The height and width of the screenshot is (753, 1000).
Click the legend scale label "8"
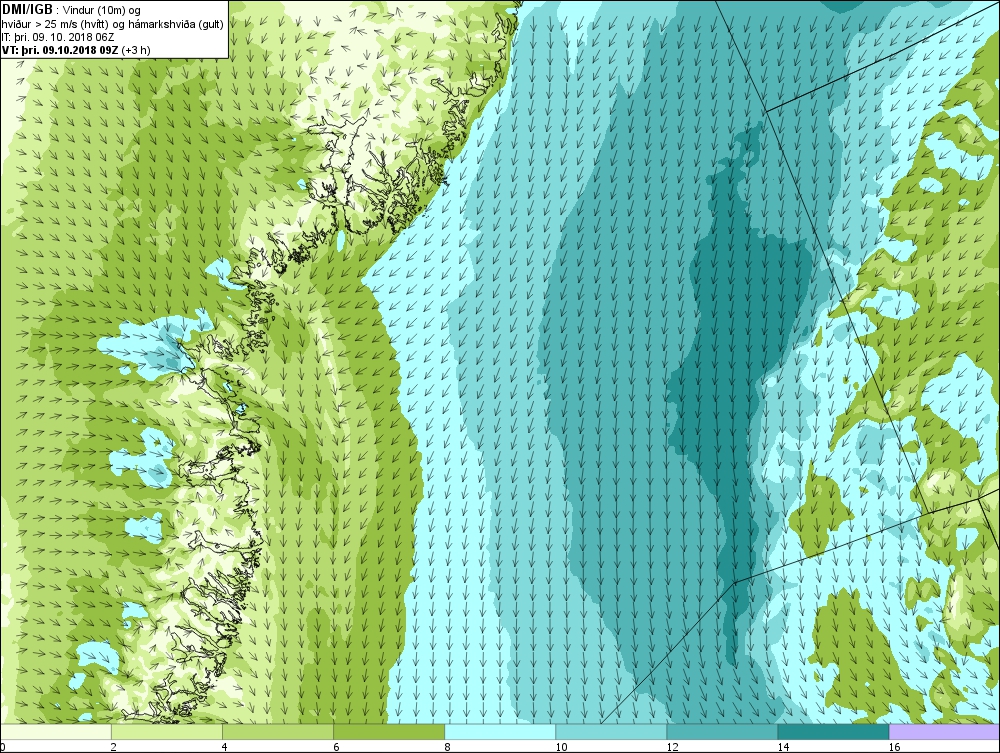(x=447, y=747)
